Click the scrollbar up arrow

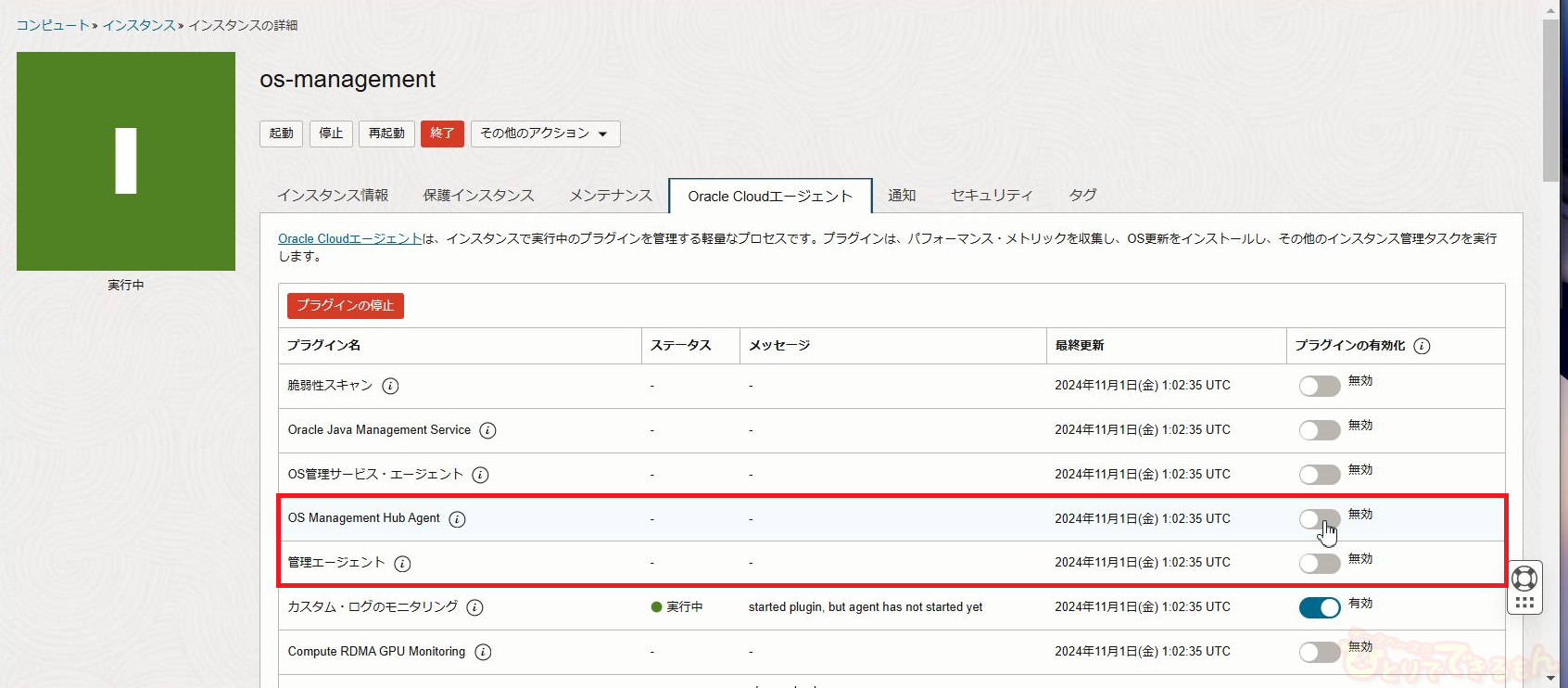coord(1551,9)
